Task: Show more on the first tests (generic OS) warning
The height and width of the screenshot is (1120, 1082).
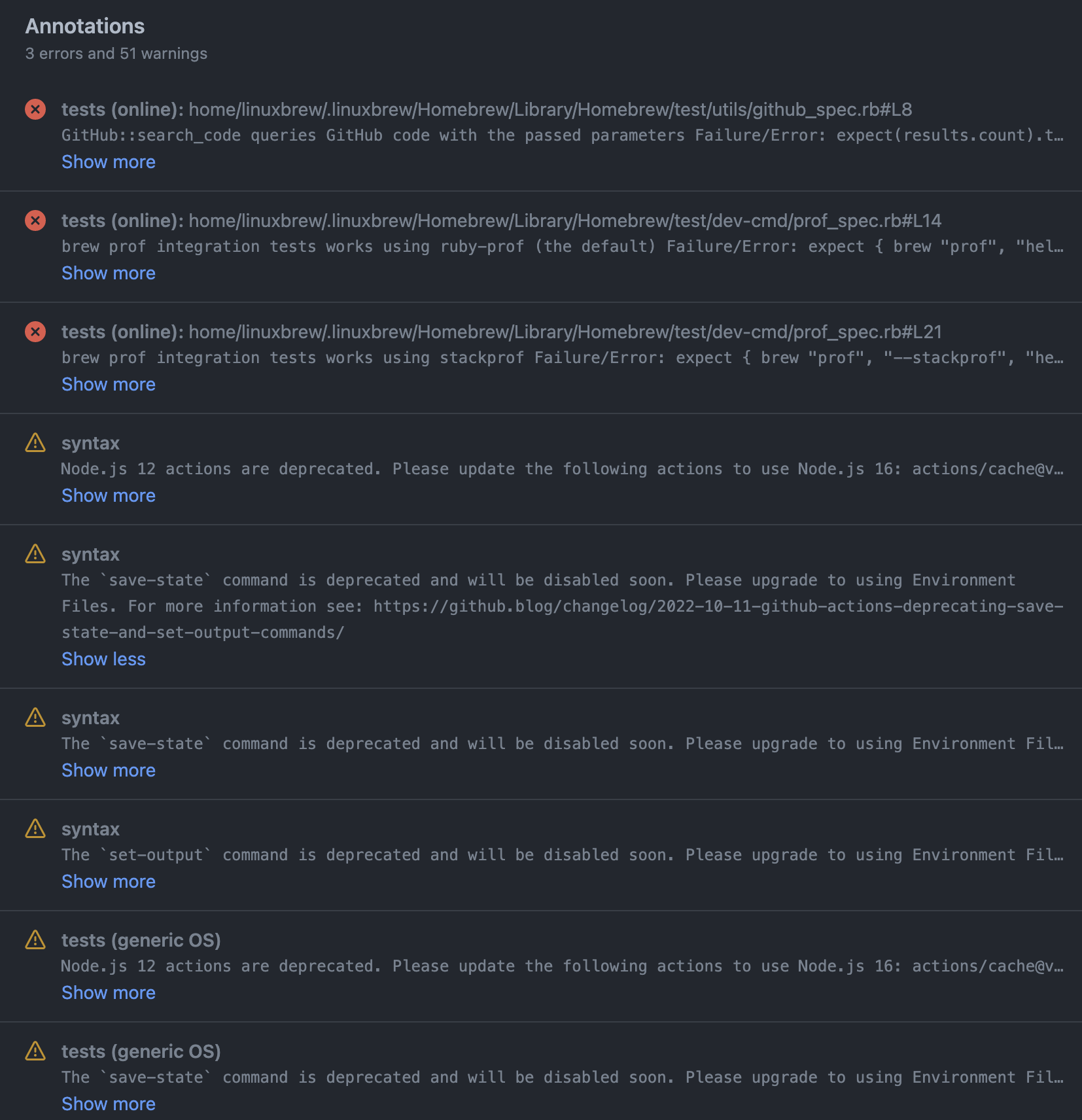Action: pos(108,992)
